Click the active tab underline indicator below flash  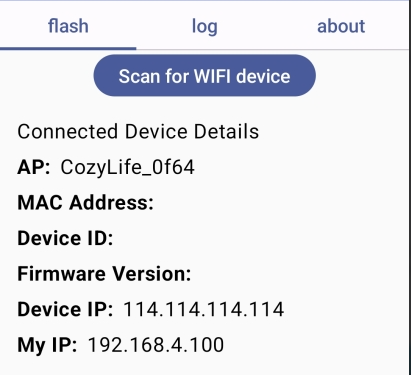(68, 49)
